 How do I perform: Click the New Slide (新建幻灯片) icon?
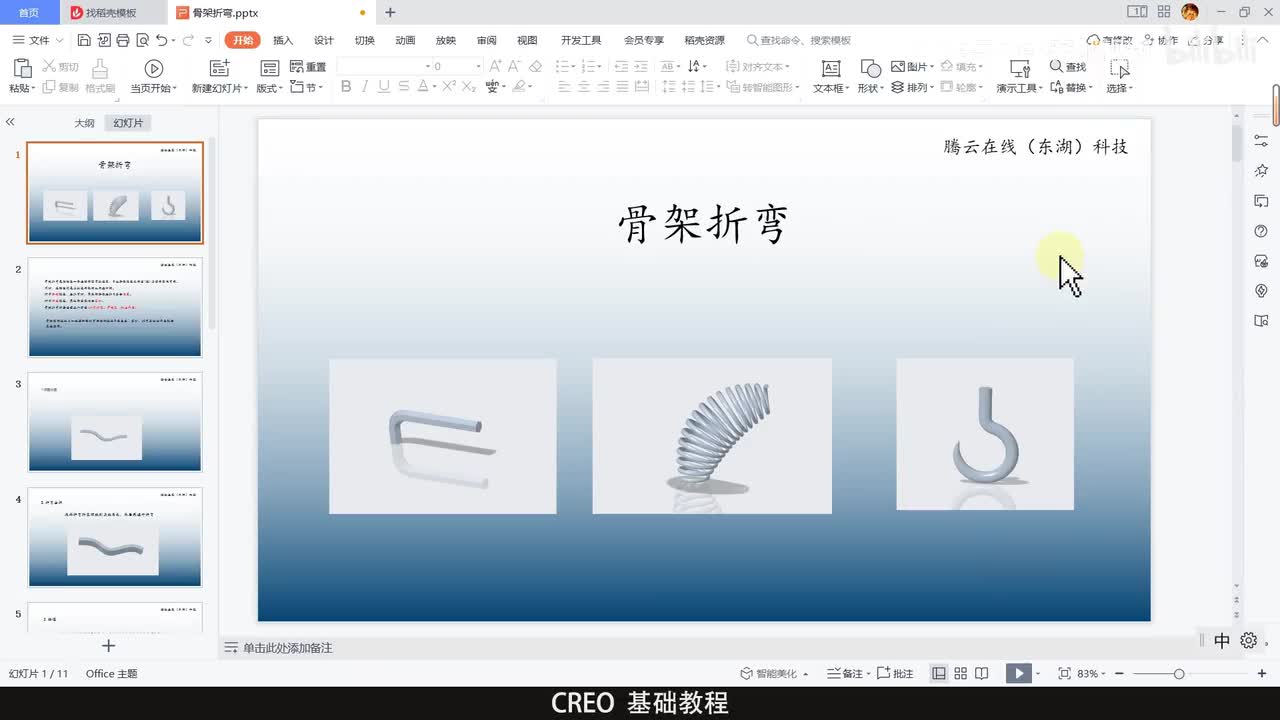click(x=220, y=68)
